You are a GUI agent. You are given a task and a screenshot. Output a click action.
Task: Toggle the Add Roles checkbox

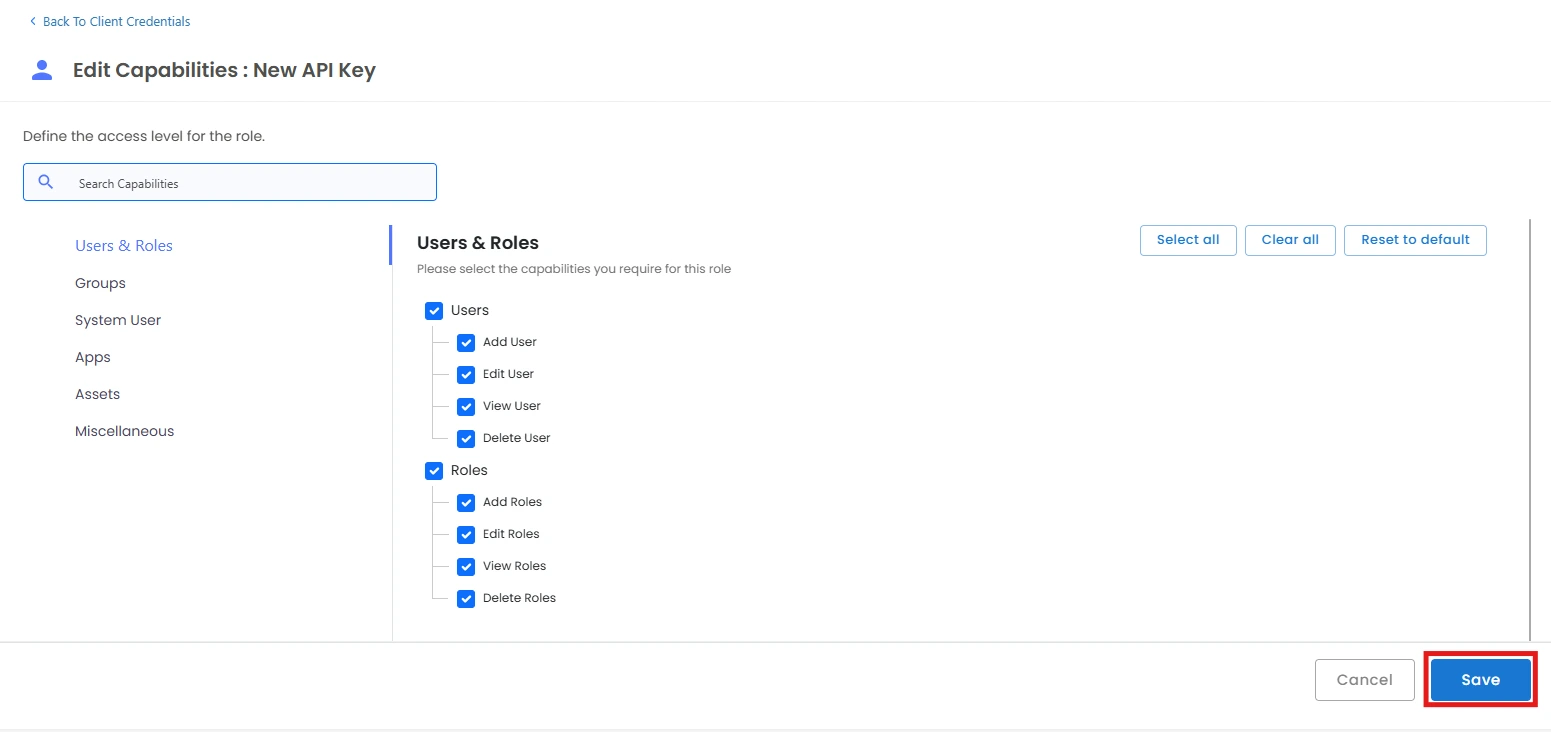coord(466,502)
